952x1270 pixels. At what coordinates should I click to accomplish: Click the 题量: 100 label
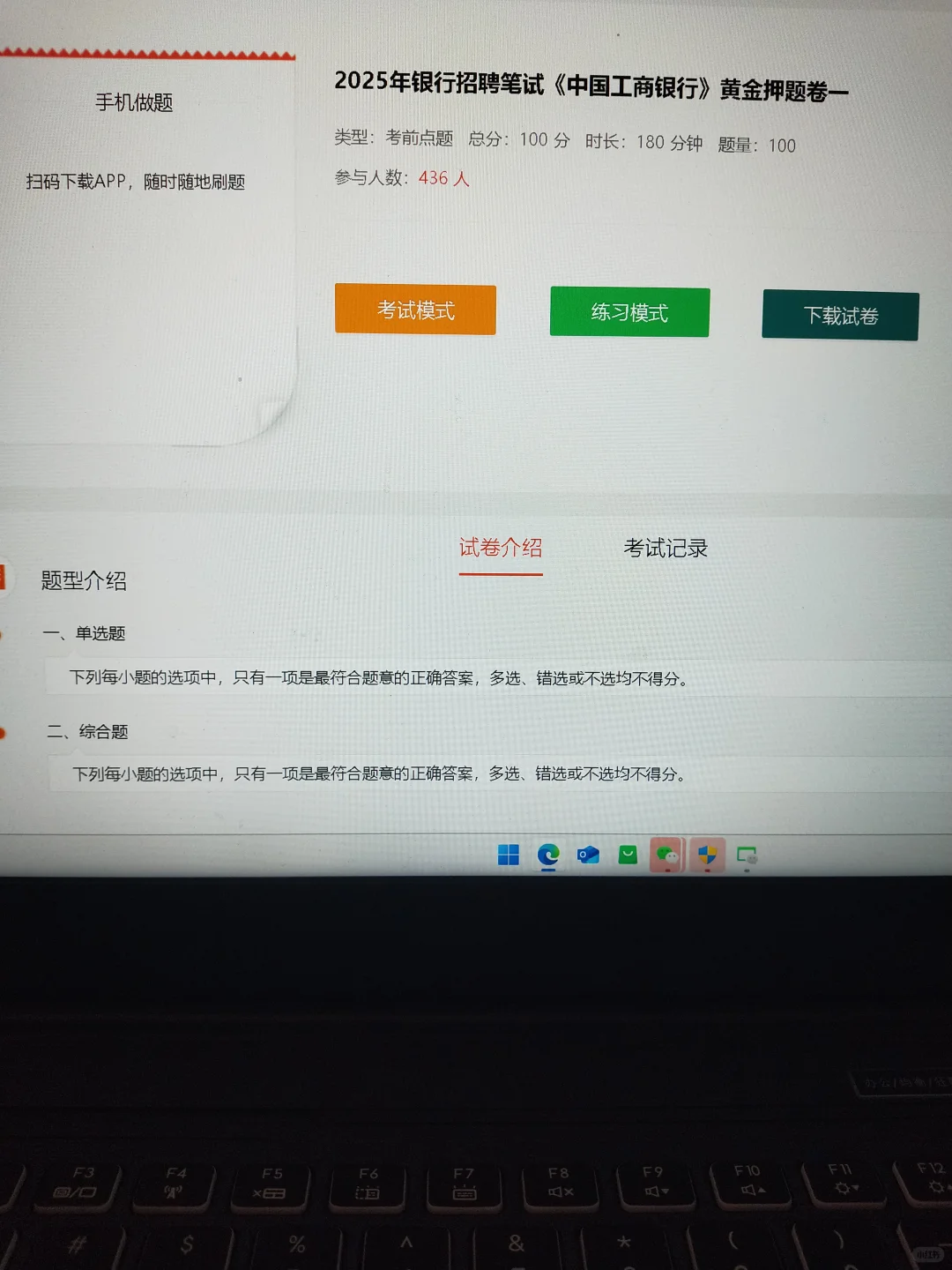(757, 145)
